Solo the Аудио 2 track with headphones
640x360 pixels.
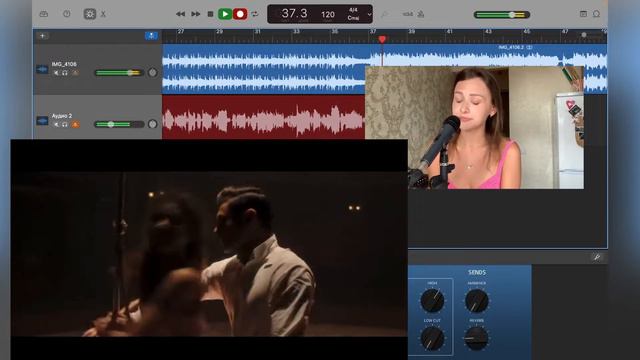tap(65, 124)
